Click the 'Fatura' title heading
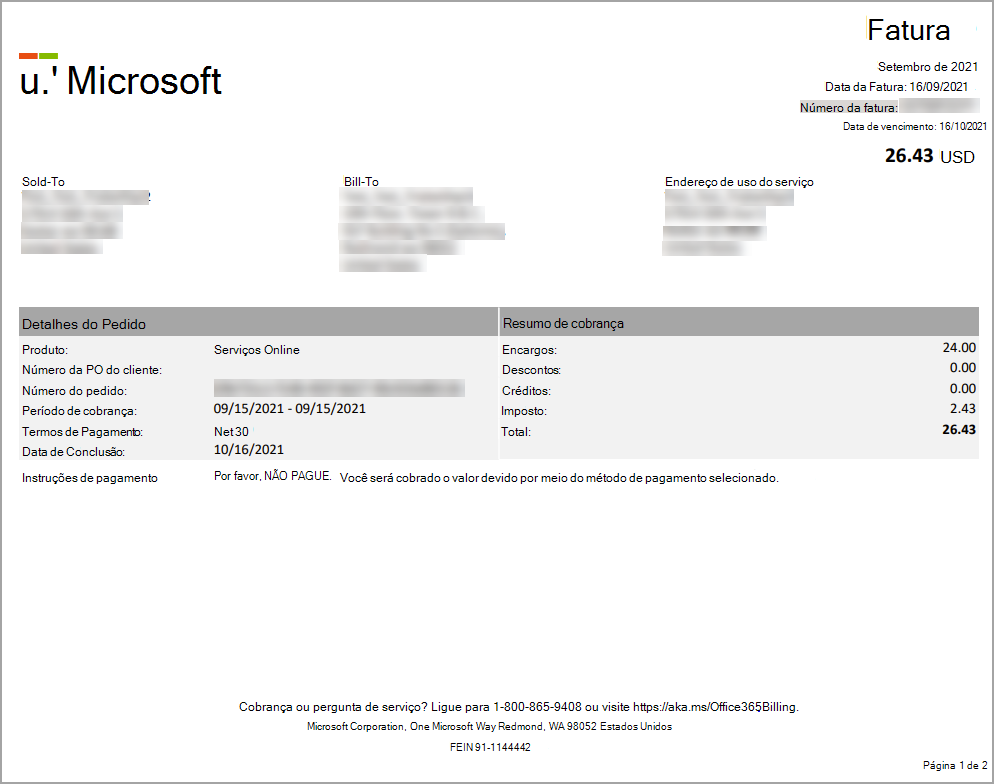 coord(908,30)
